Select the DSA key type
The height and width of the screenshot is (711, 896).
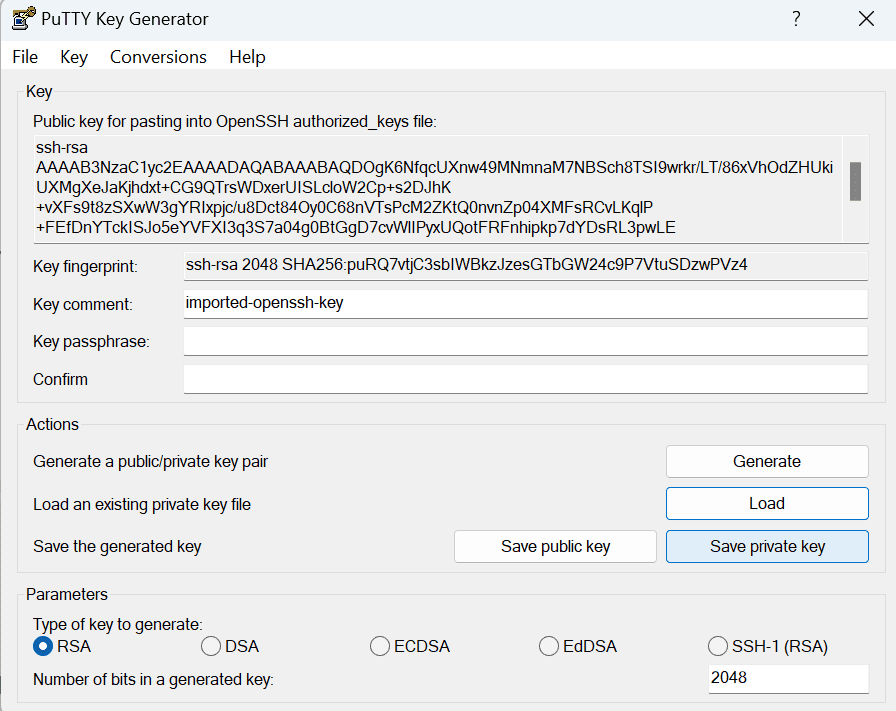point(211,646)
